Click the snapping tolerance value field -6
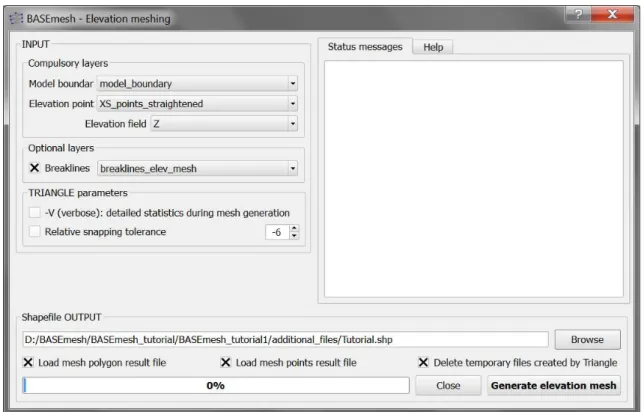Screen dimensions: 644x412 click(x=278, y=232)
